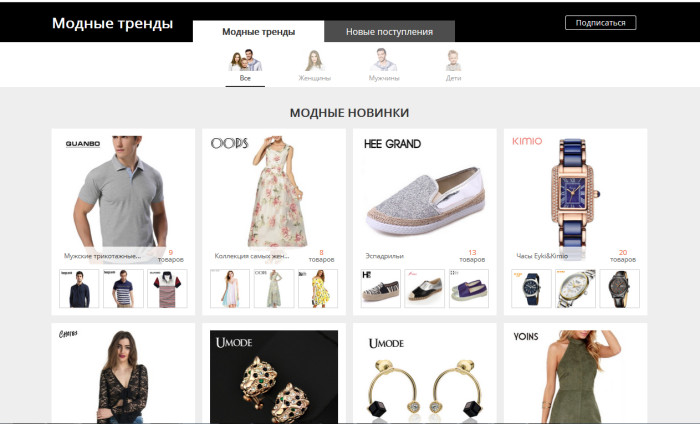The width and height of the screenshot is (700, 424).
Task: Click the YOINS brand logo
Action: tap(526, 337)
